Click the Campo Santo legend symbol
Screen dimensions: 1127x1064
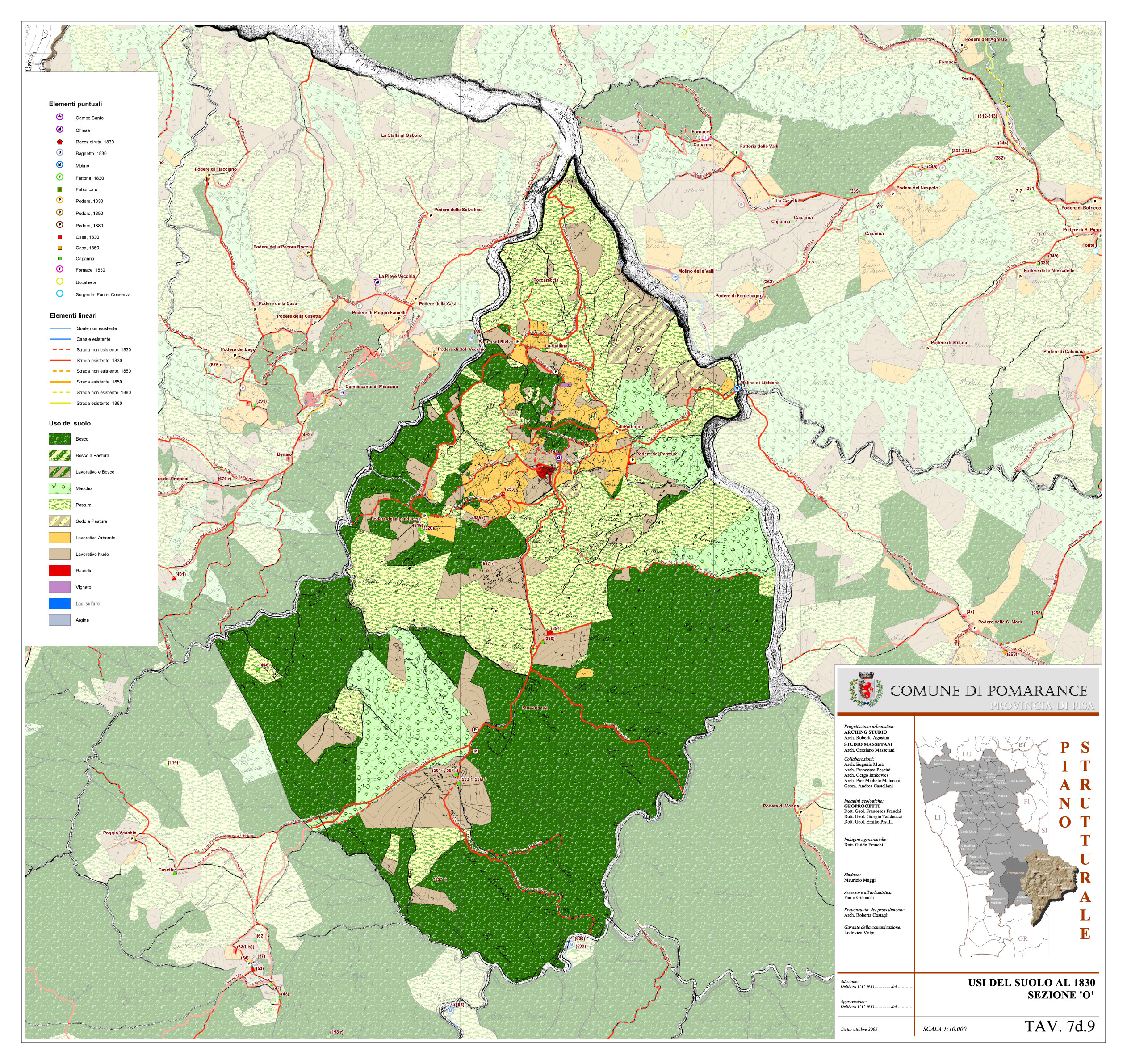pos(59,117)
